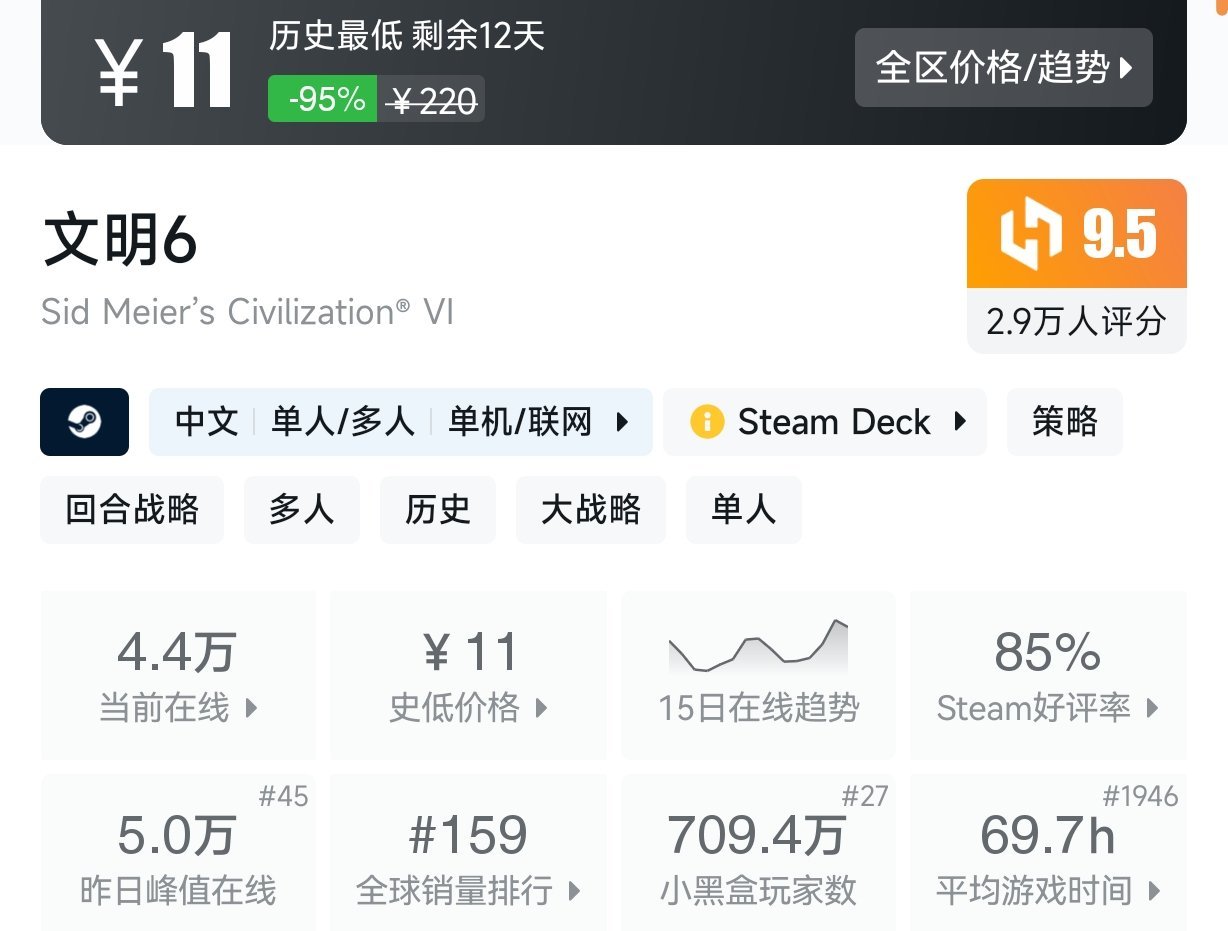Open 全区价格/趋势 regional price trends

pyautogui.click(x=1003, y=68)
